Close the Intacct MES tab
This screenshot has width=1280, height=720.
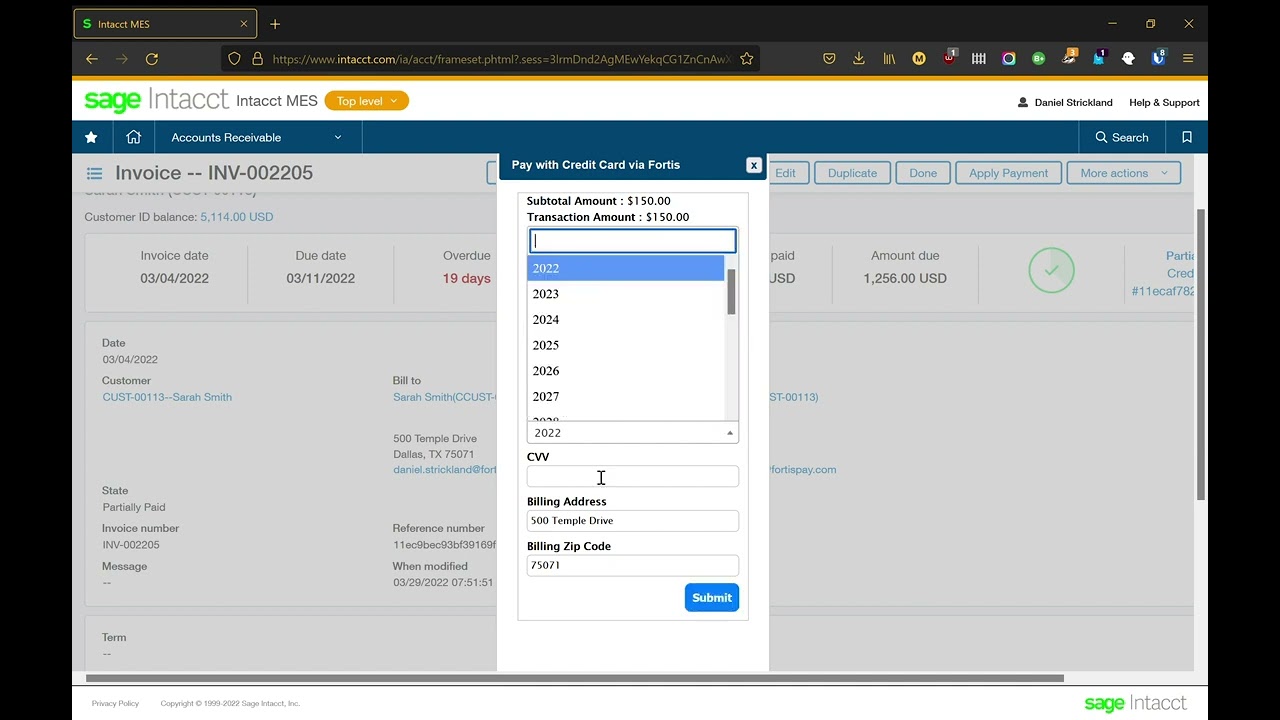[243, 24]
